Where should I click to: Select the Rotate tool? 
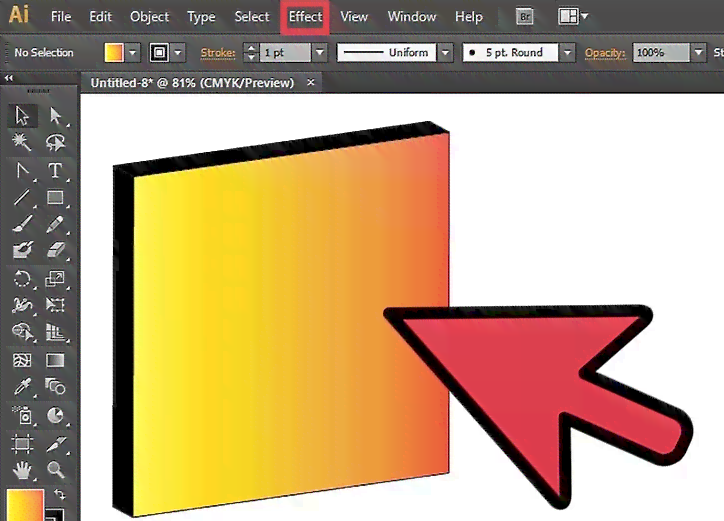tap(22, 279)
